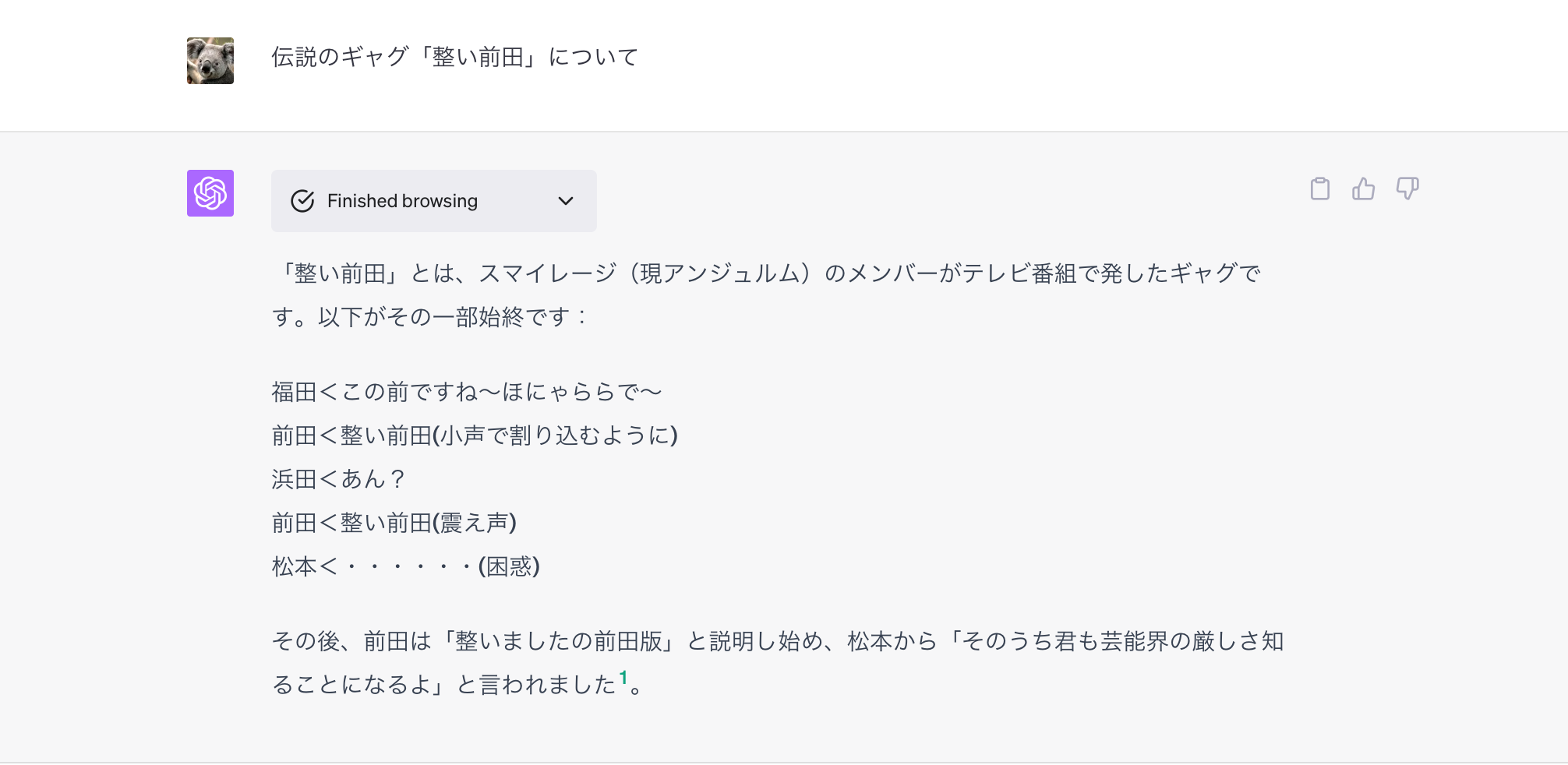The image size is (1568, 765).
Task: Click the koala user avatar
Action: click(210, 61)
